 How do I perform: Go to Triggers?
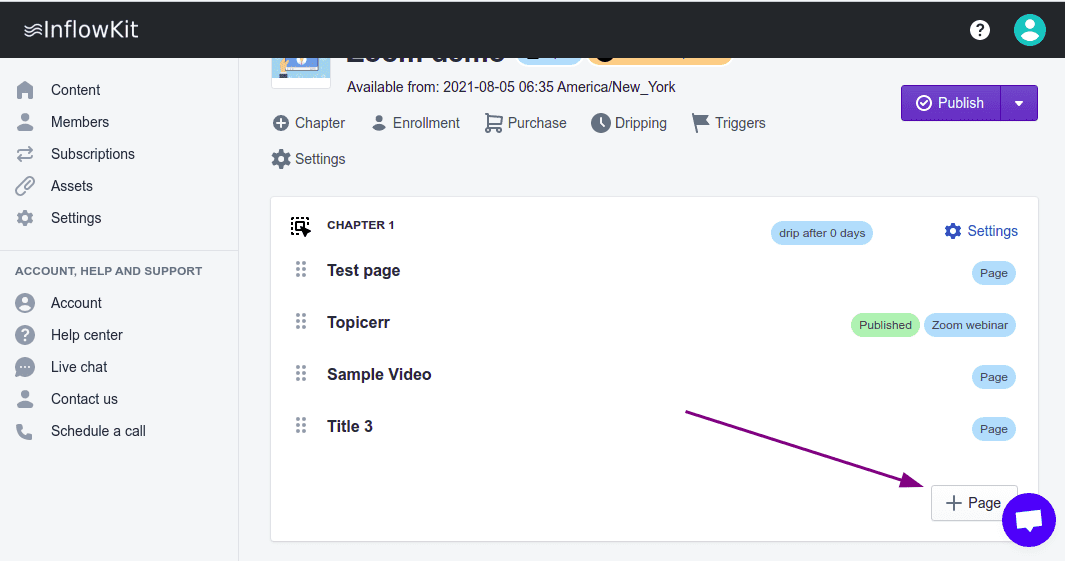point(728,123)
